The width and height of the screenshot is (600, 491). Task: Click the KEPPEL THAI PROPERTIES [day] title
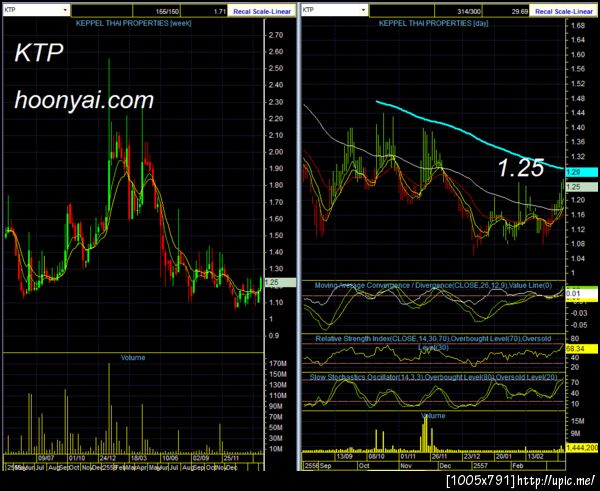[x=434, y=23]
